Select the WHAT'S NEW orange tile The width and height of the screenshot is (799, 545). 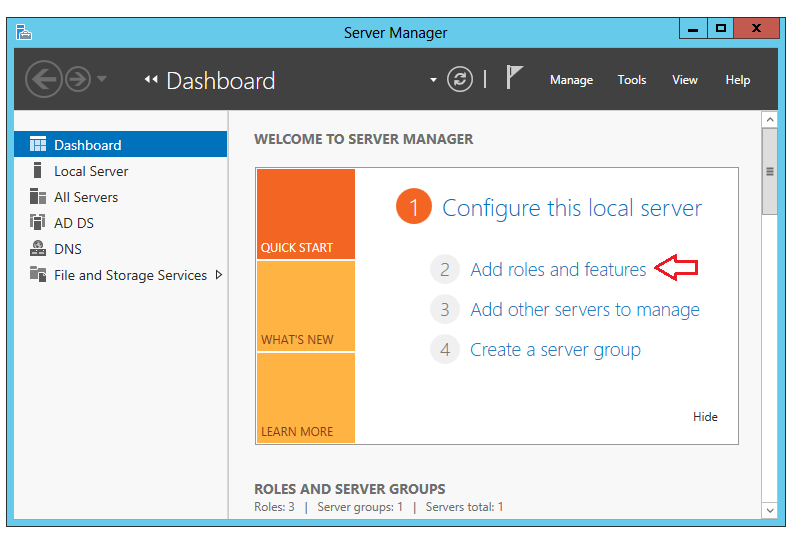[x=306, y=306]
